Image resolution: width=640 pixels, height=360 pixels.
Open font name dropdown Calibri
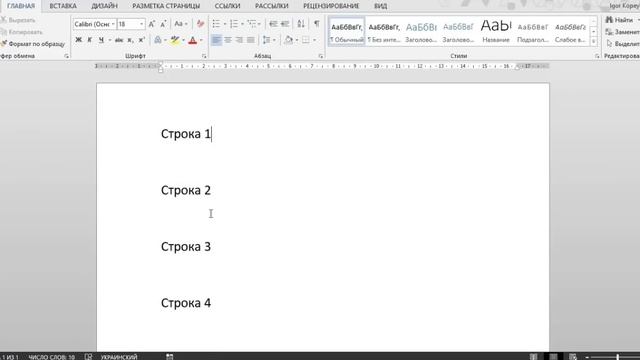[x=113, y=24]
